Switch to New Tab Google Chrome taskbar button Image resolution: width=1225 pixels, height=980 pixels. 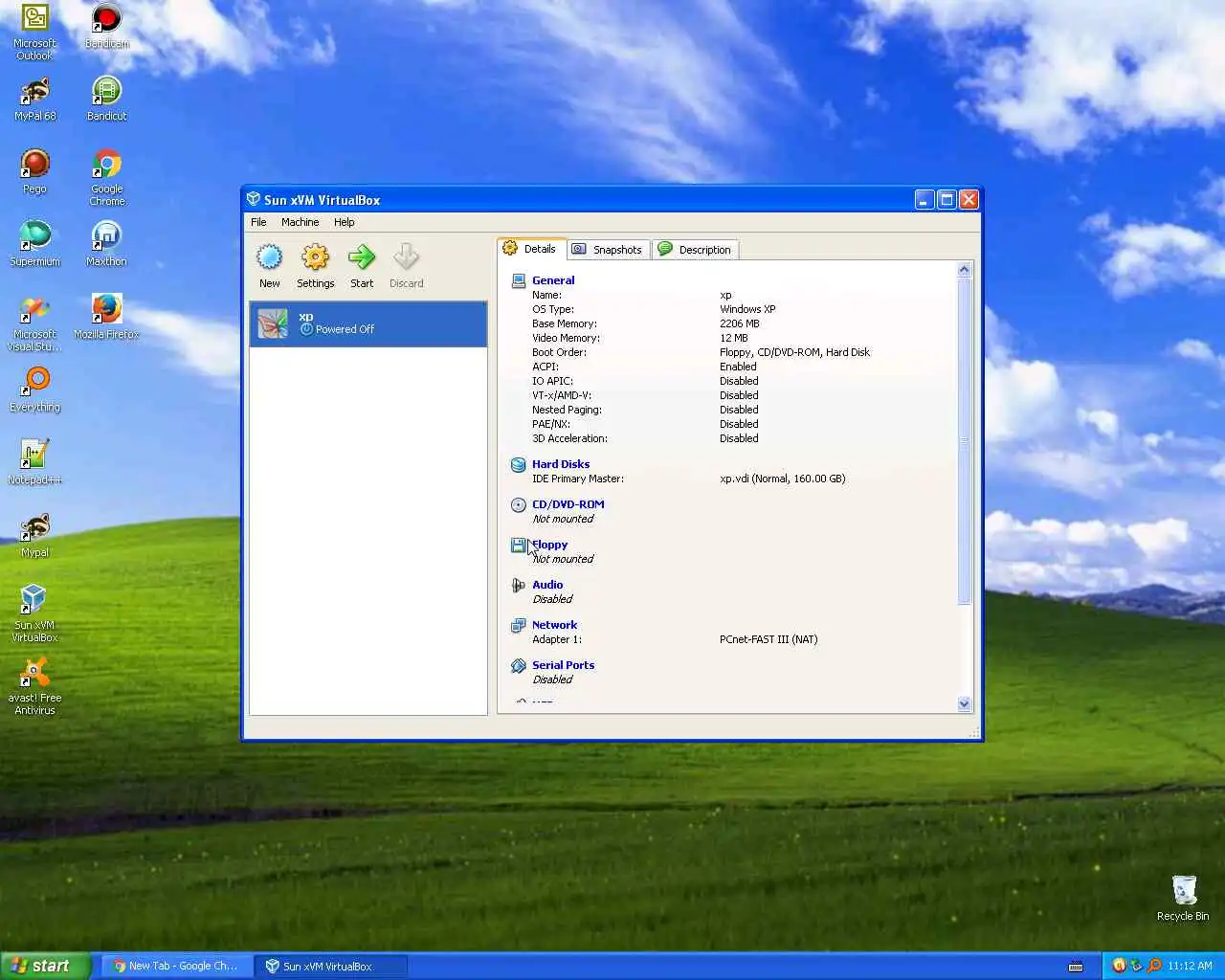[x=177, y=967]
